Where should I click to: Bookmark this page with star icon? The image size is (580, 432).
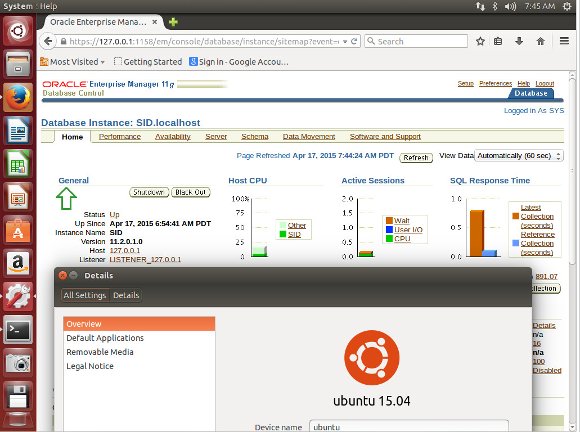[480, 41]
